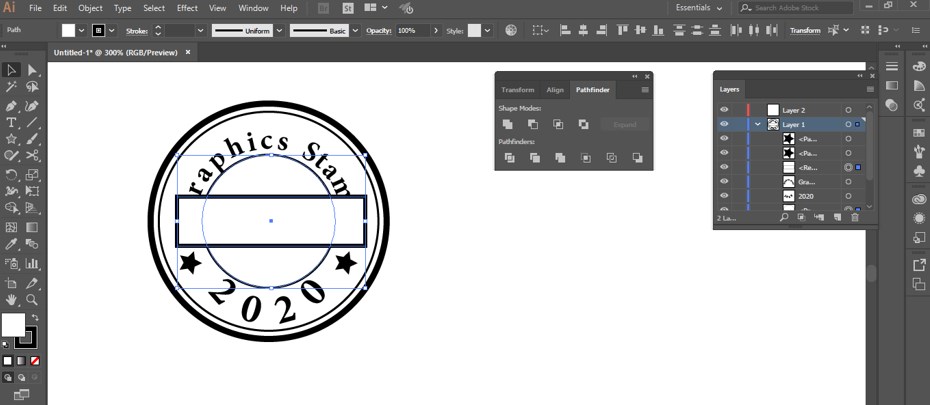Toggle visibility of the Gra... sublayer
Viewport: 930px width, 405px height.
click(x=724, y=181)
